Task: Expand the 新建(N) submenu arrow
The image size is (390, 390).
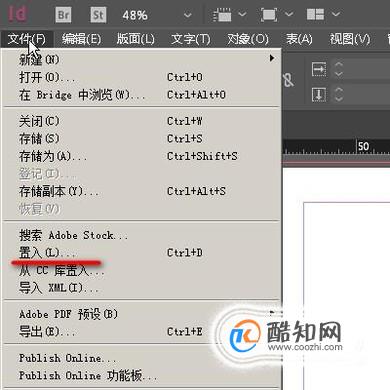Action: click(x=272, y=58)
